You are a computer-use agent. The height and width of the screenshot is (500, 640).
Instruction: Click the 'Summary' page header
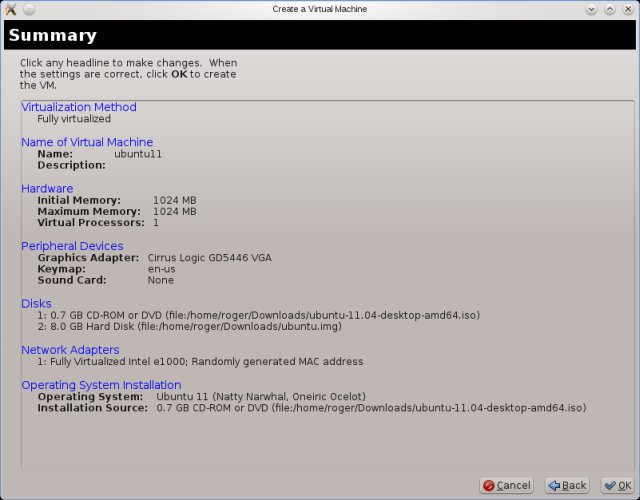tap(53, 35)
